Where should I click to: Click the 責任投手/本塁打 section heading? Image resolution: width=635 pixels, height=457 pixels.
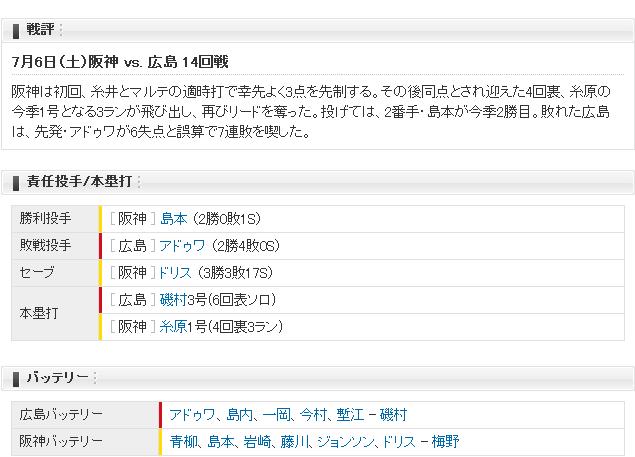click(79, 182)
